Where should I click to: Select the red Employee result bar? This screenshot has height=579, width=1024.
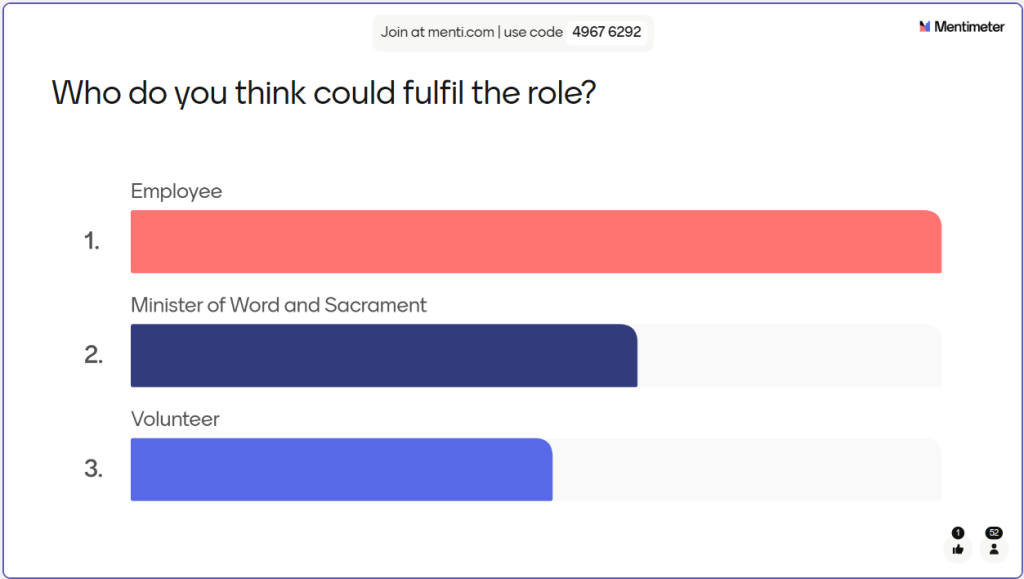(x=536, y=242)
